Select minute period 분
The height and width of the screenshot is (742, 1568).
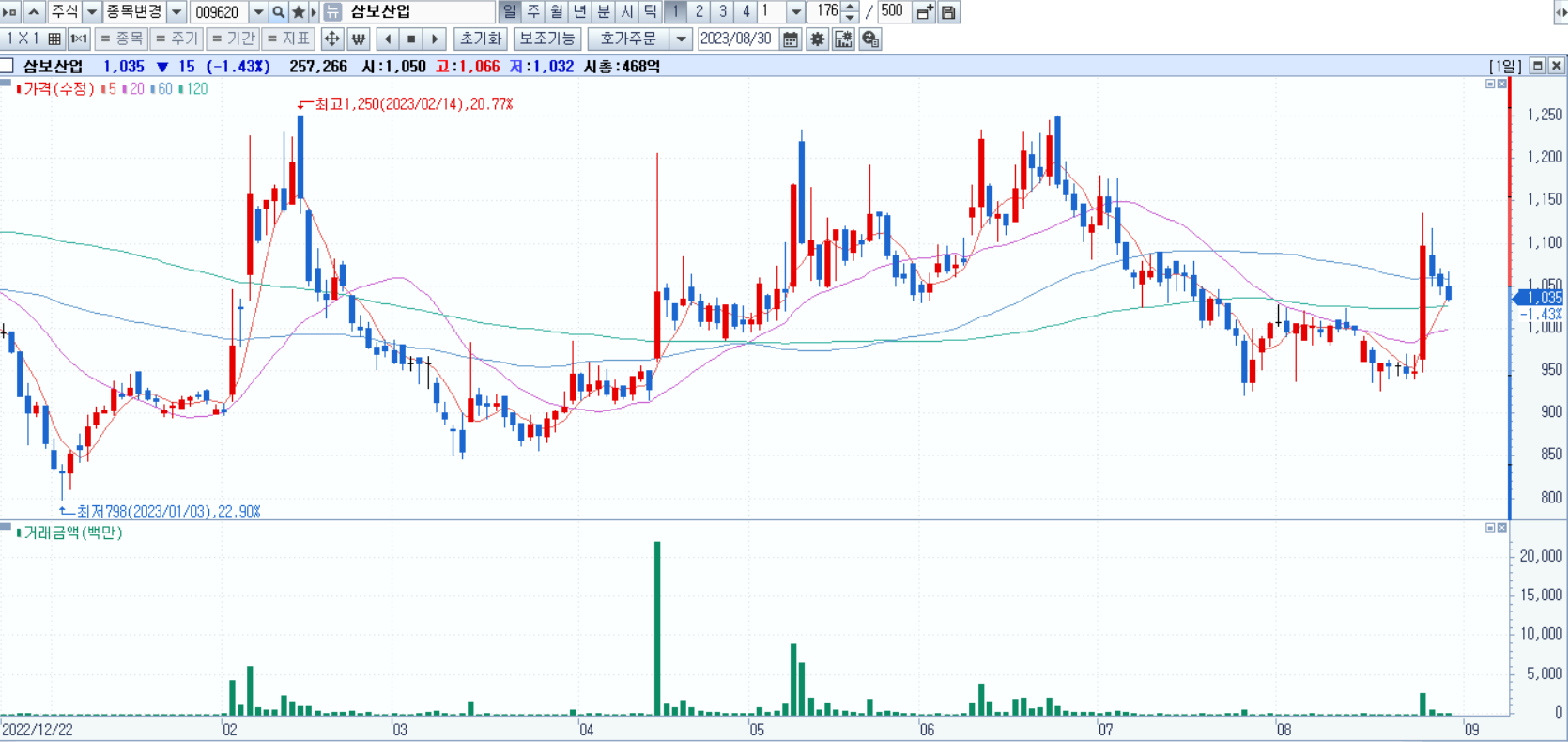(x=604, y=12)
